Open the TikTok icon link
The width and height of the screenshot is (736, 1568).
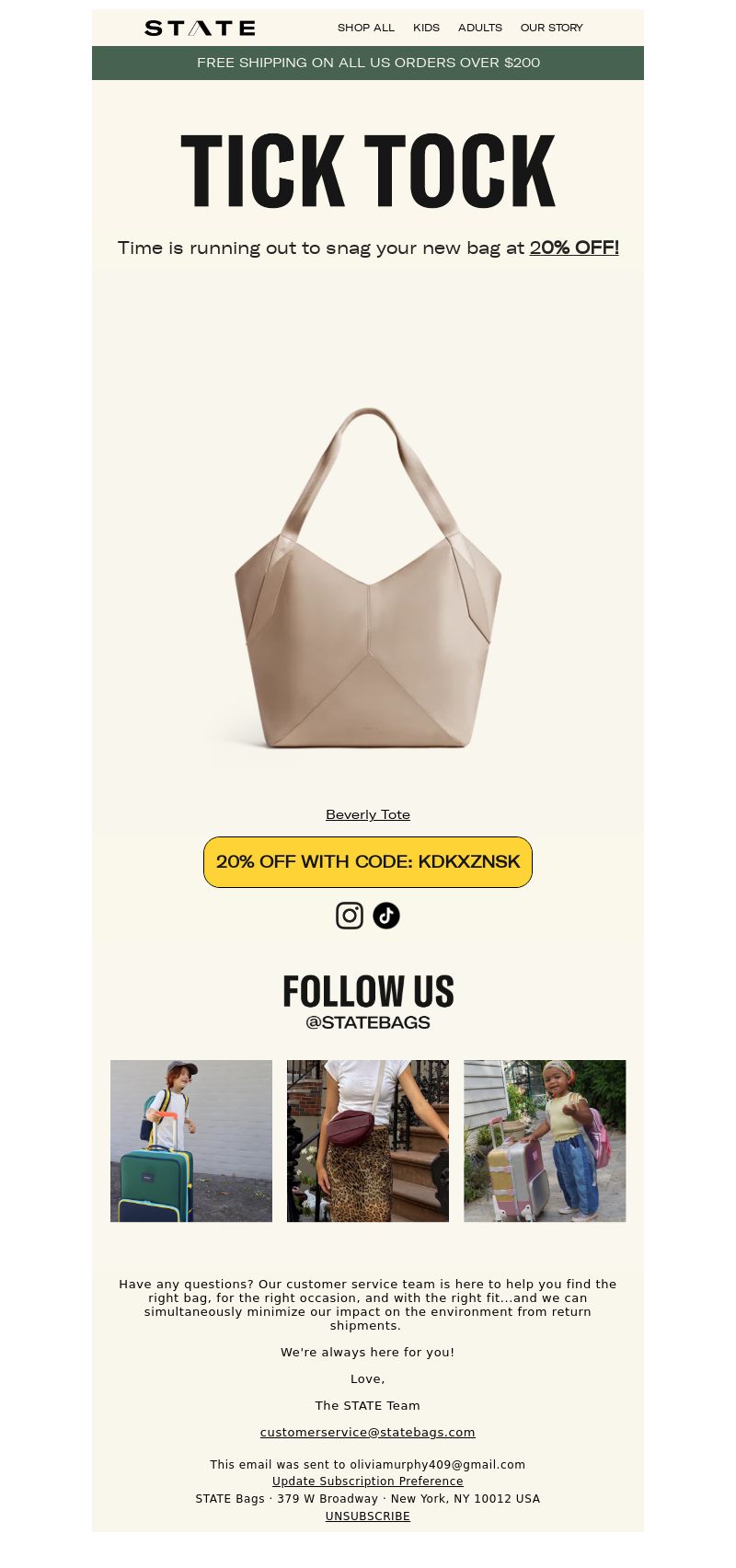[386, 916]
